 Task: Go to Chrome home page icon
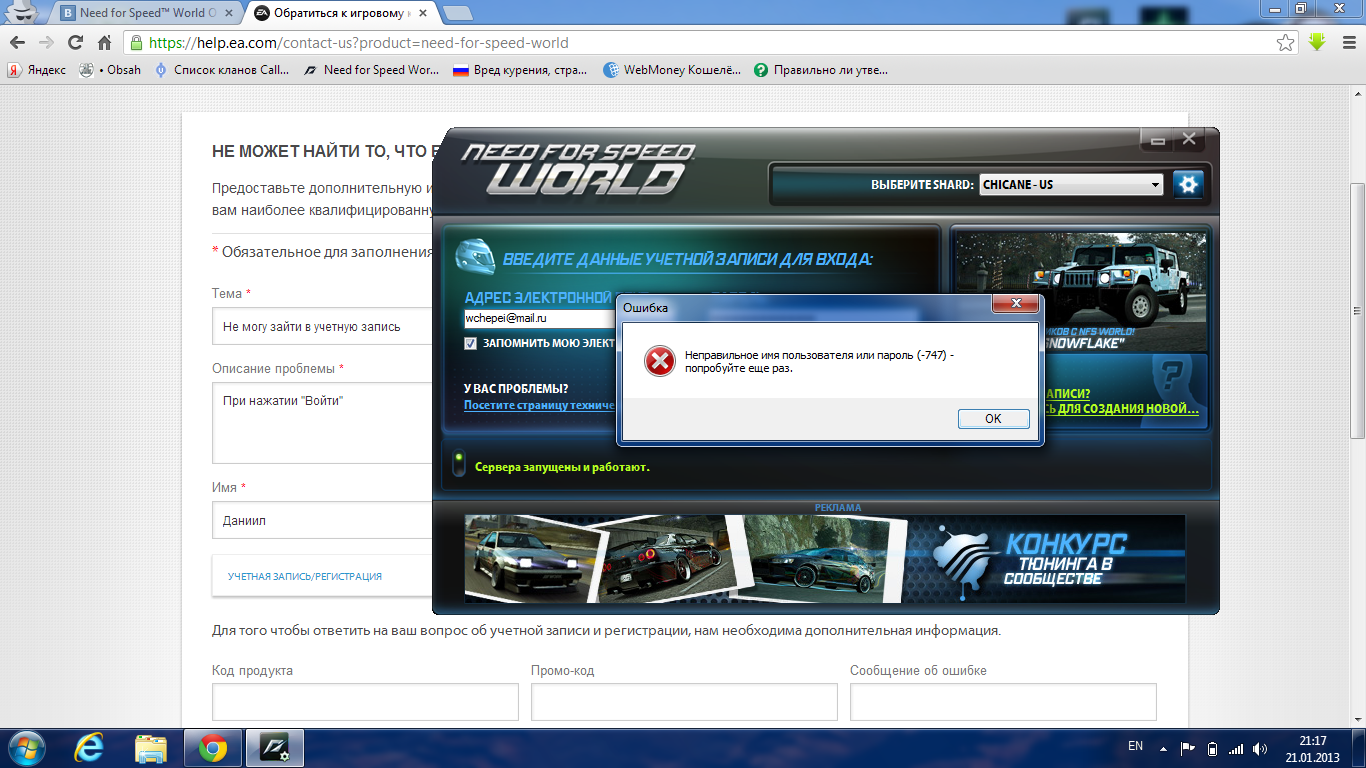104,43
